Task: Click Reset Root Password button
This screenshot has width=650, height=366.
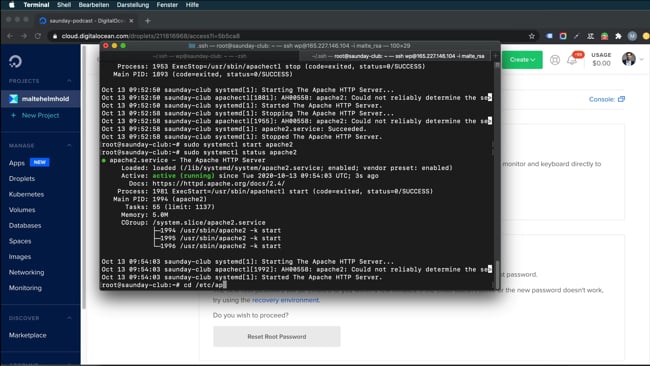Action: (x=276, y=337)
